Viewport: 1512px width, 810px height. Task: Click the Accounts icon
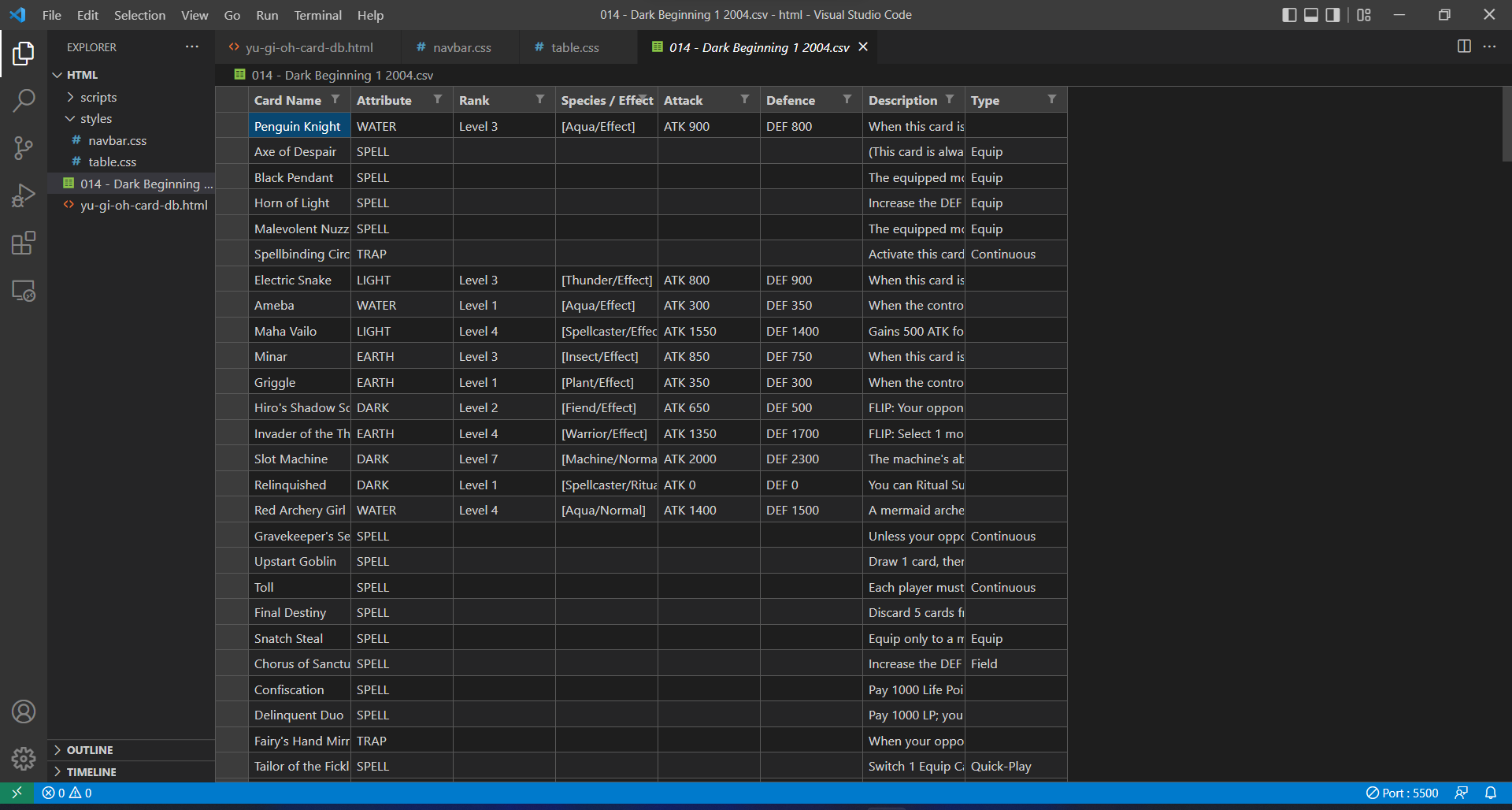coord(24,712)
